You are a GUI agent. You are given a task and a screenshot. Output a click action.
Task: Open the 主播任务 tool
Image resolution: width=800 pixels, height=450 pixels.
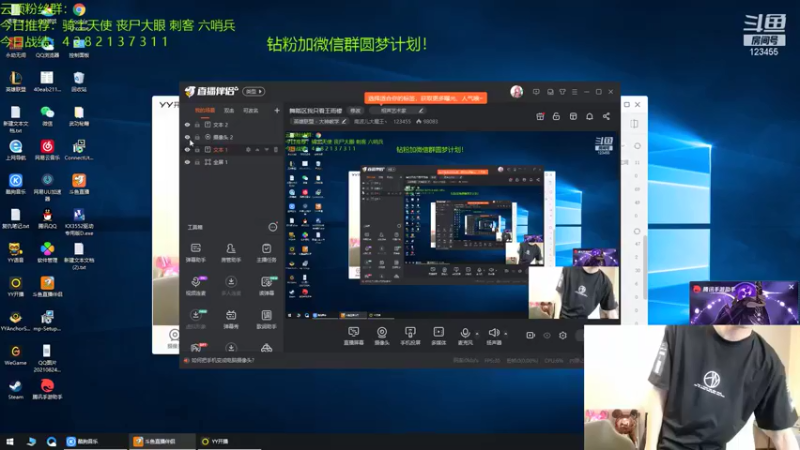[266, 253]
